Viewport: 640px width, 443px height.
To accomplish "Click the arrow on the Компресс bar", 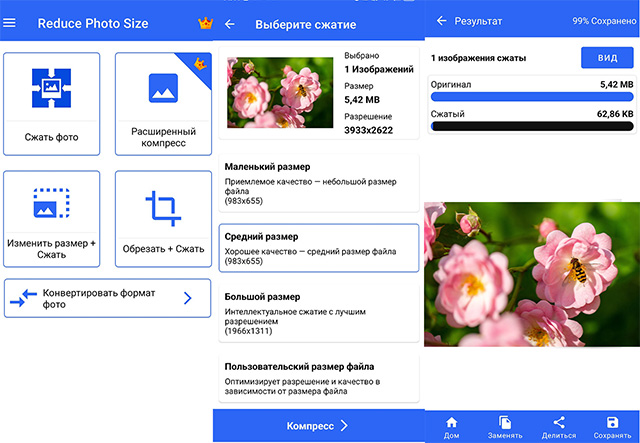I will pos(344,426).
